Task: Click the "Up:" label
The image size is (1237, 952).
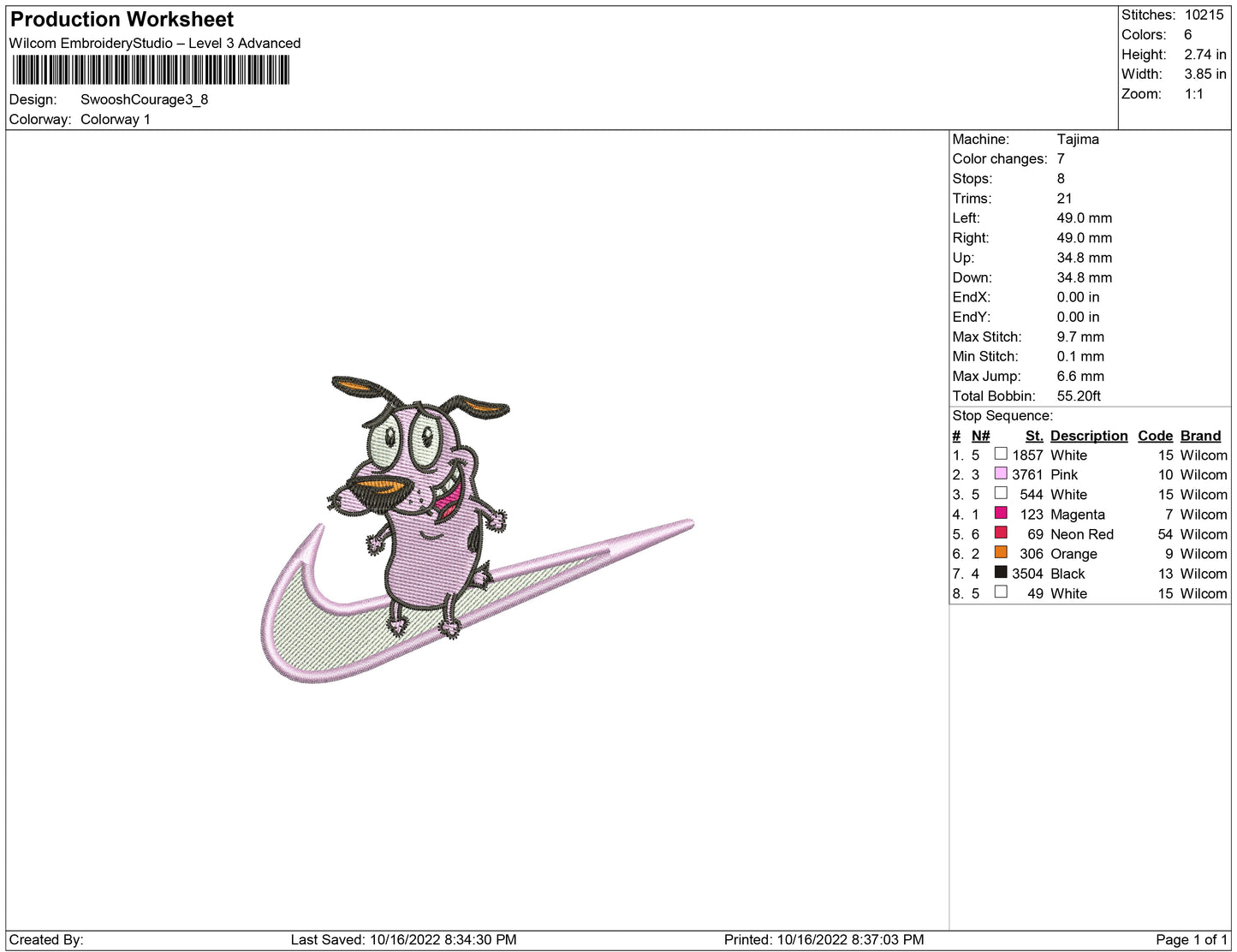Action: coord(963,257)
